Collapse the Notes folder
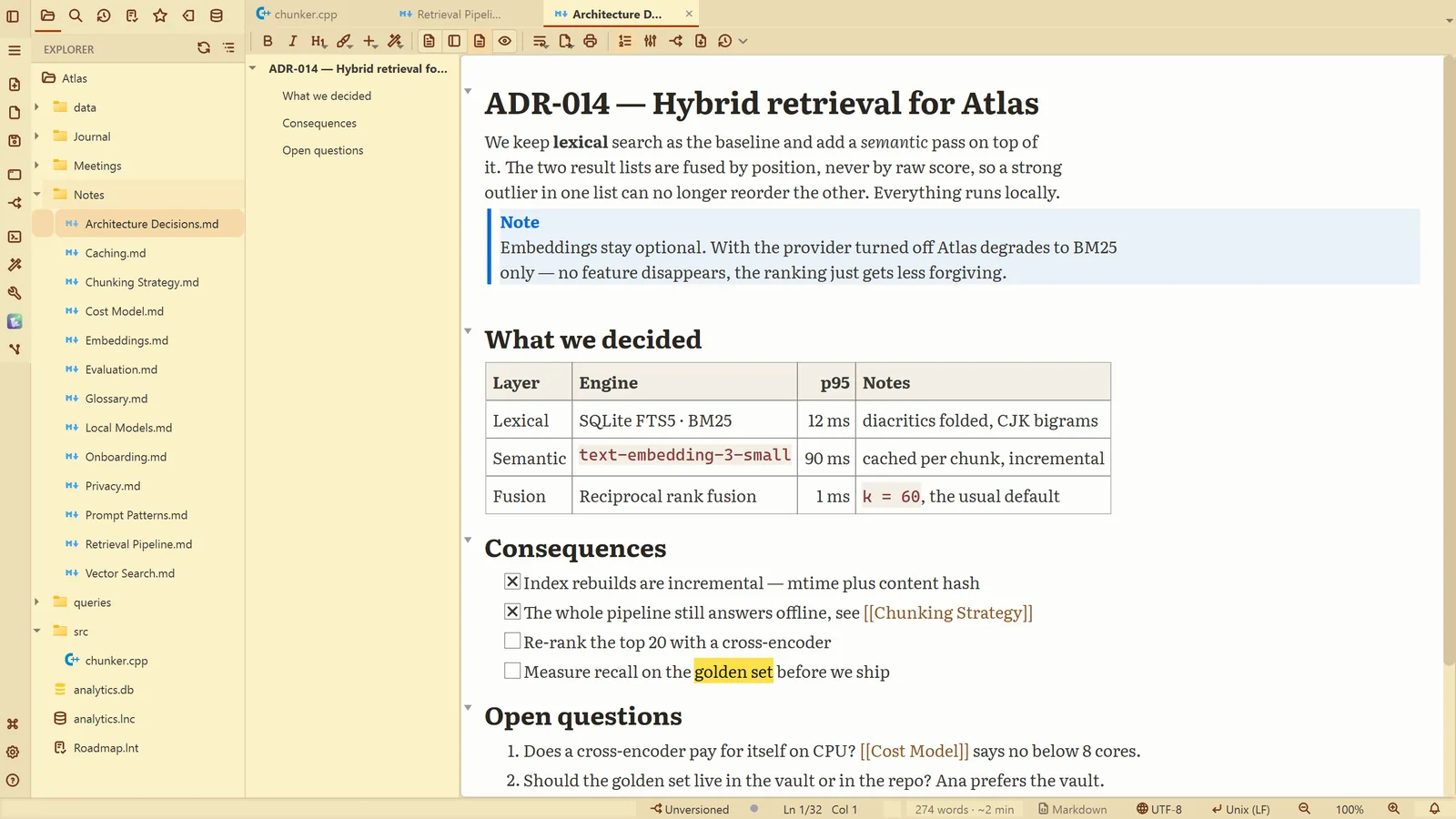 pyautogui.click(x=36, y=195)
